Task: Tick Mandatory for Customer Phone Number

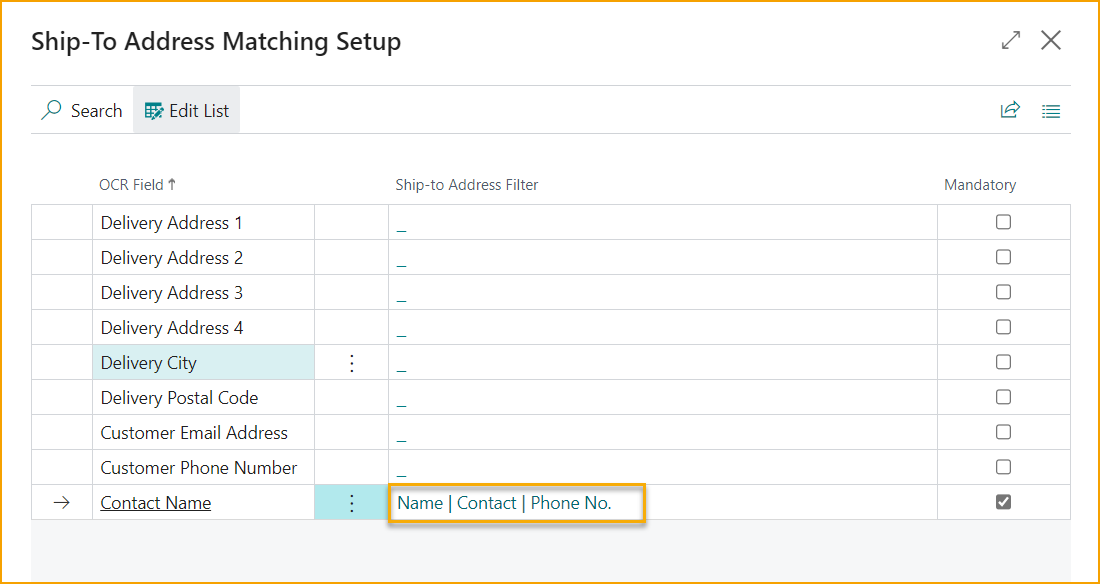Action: (1004, 467)
